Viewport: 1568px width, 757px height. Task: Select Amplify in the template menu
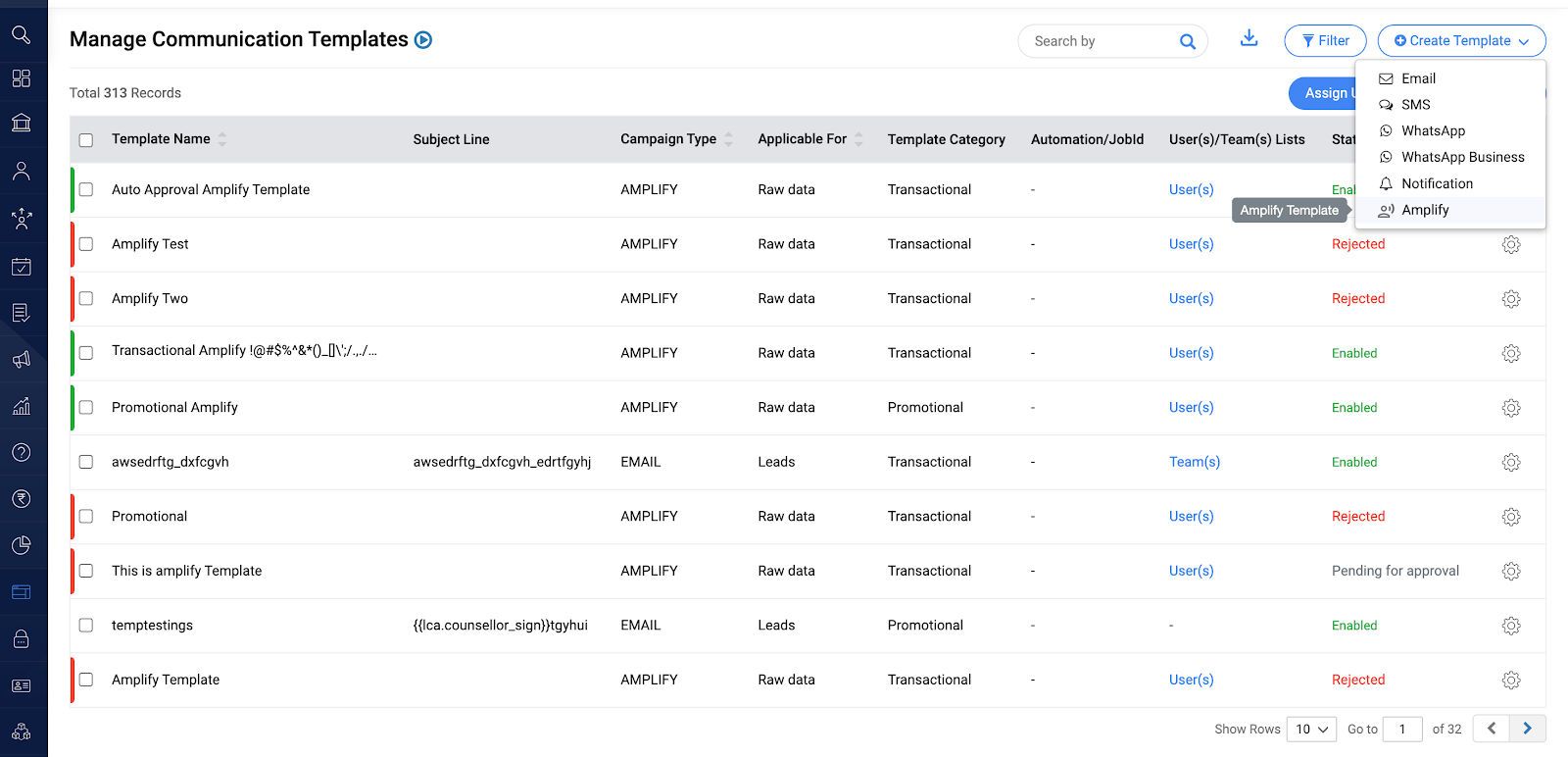click(x=1425, y=210)
